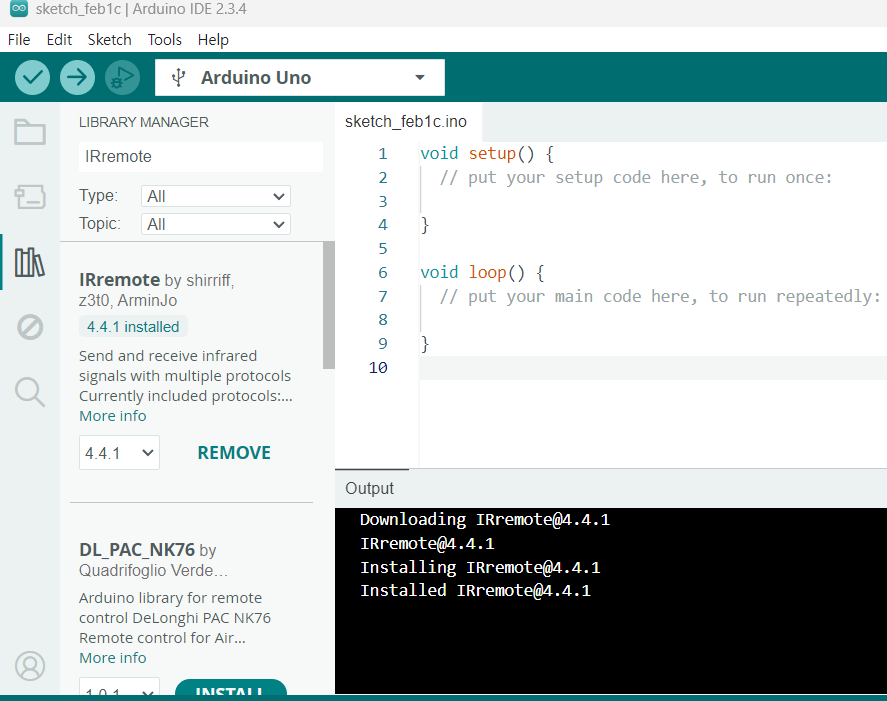This screenshot has height=701, width=887.
Task: Open the File menu
Action: [19, 40]
